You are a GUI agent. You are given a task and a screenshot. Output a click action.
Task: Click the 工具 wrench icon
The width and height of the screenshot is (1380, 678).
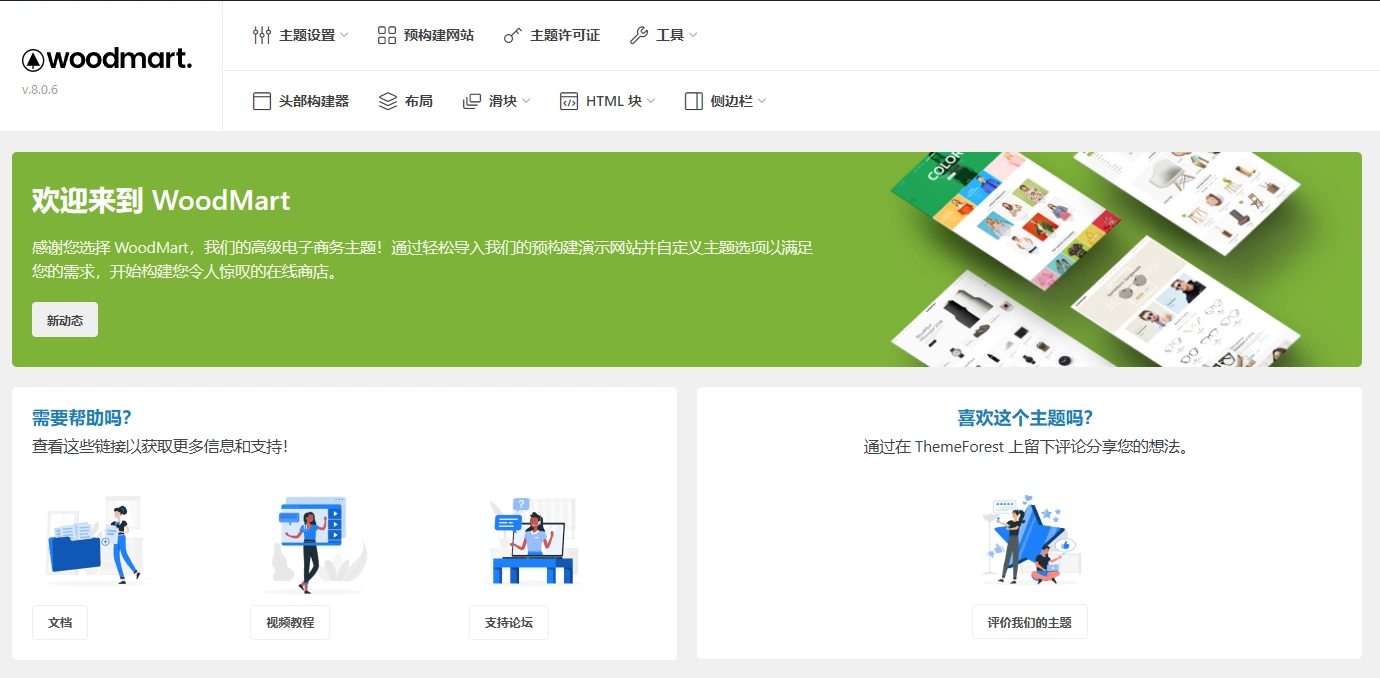(639, 33)
